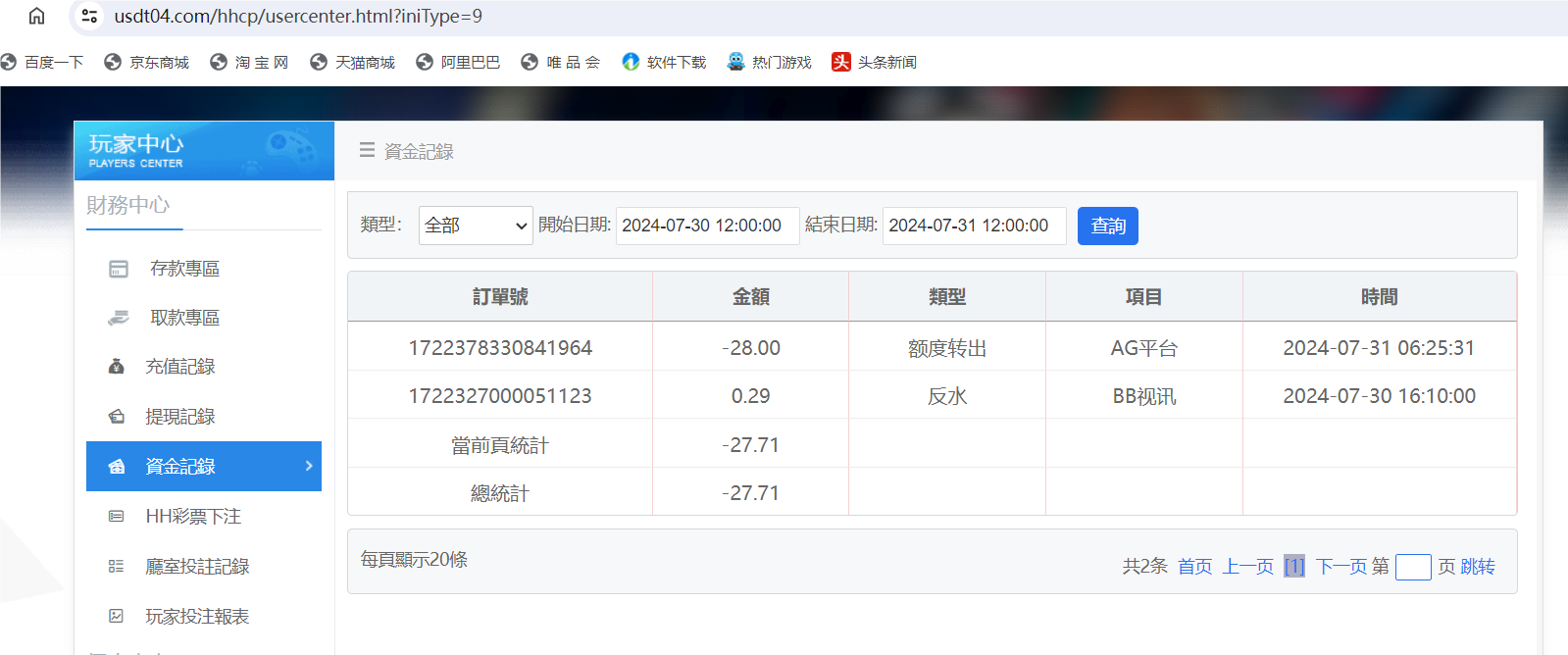The image size is (1568, 655).
Task: Go to 下一页 in pagination
Action: click(x=1340, y=566)
